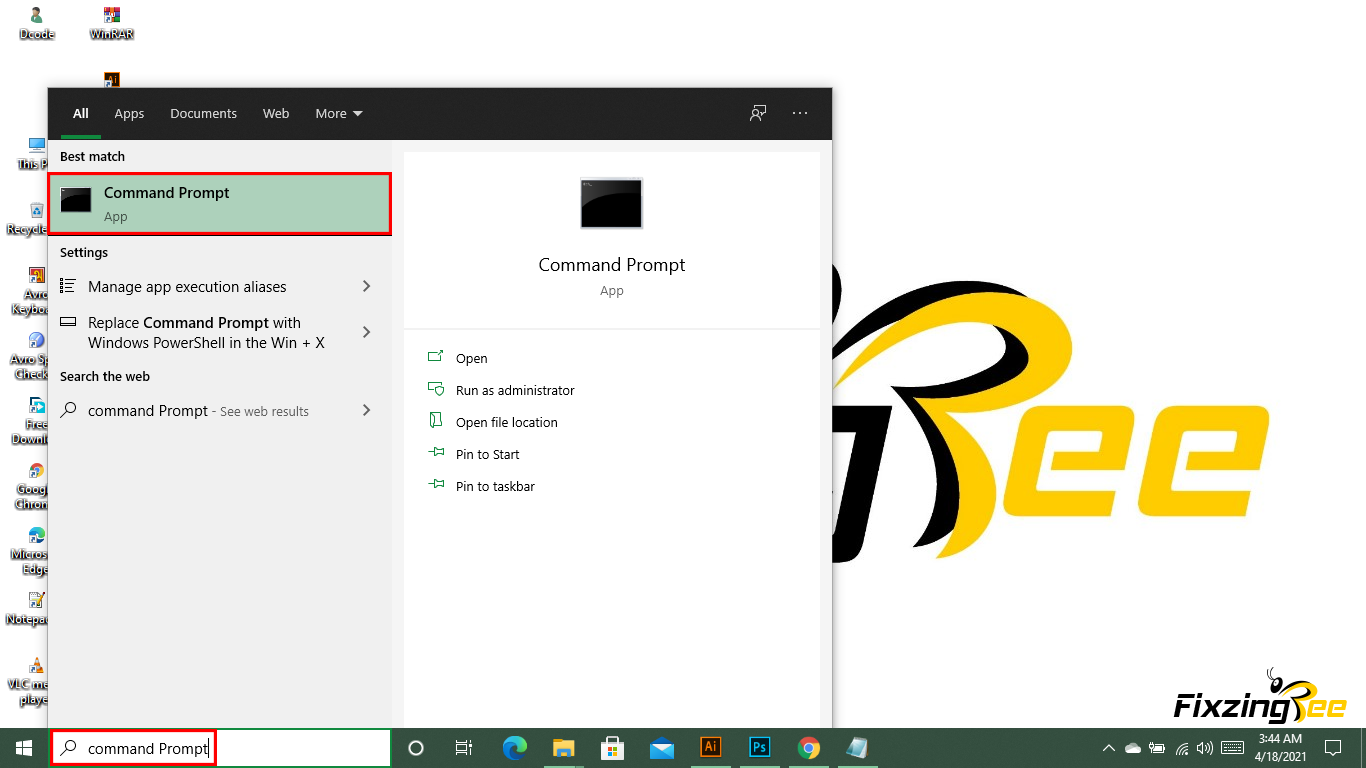Click the Windows Start button
Image resolution: width=1366 pixels, height=768 pixels.
[x=23, y=748]
